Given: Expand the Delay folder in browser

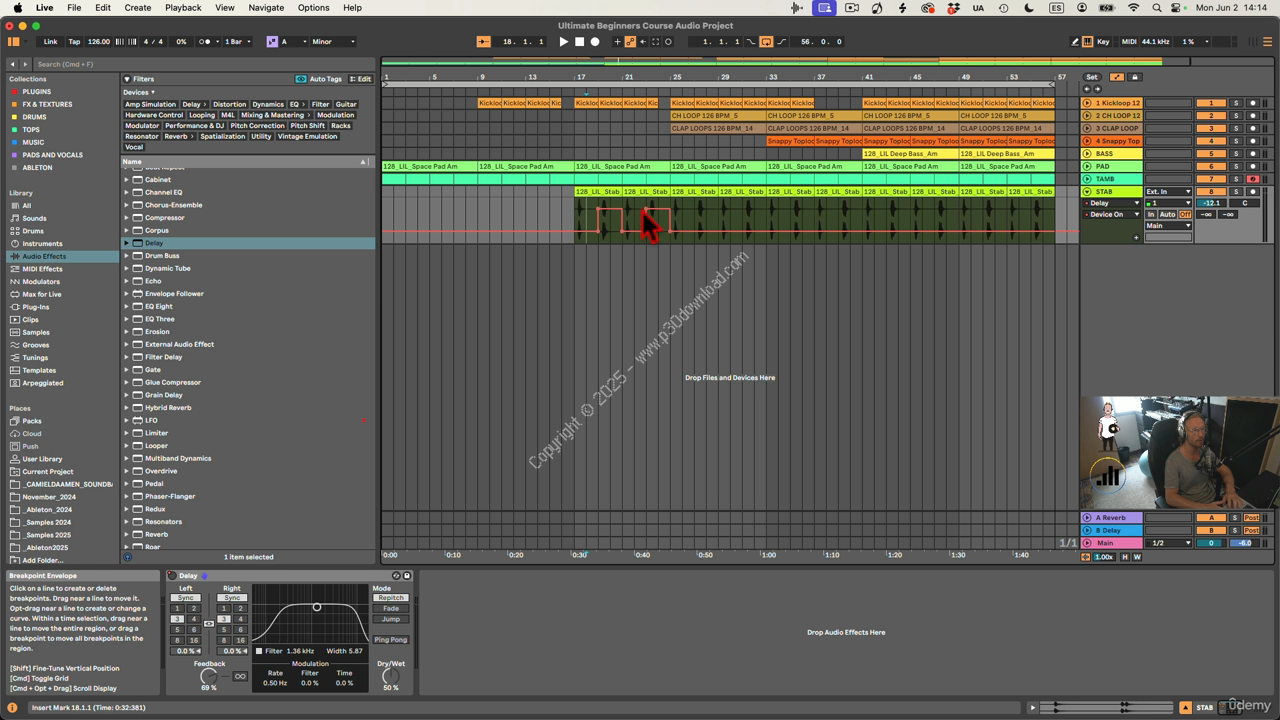Looking at the screenshot, I should click(x=127, y=243).
